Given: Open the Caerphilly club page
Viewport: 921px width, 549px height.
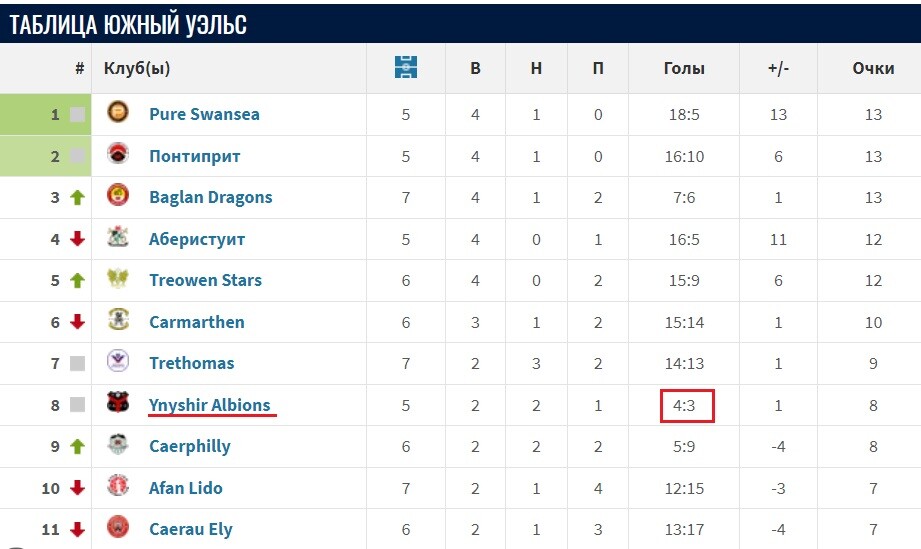Looking at the screenshot, I should tap(190, 446).
